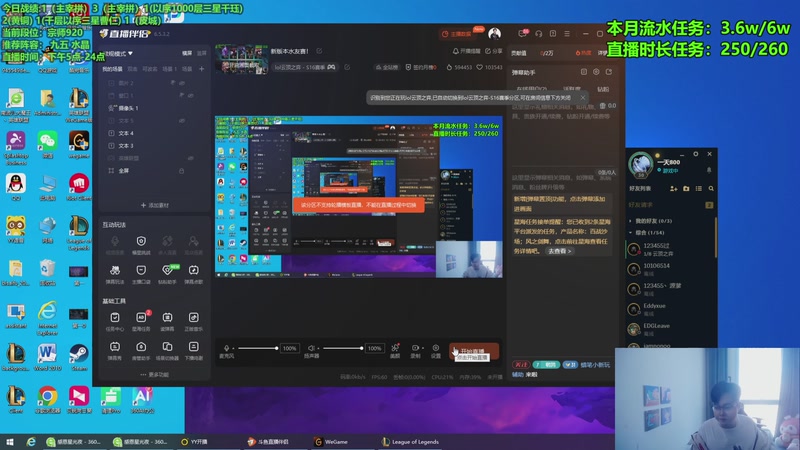Screen dimensions: 800x450
Task: Open the hamburger menu in title bar
Action: 567,34
